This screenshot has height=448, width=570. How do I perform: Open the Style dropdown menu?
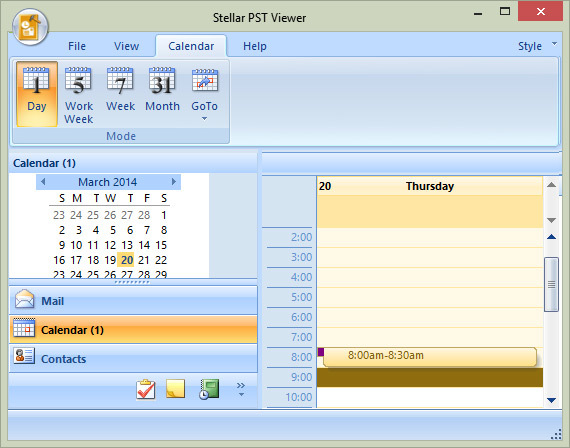[x=537, y=46]
